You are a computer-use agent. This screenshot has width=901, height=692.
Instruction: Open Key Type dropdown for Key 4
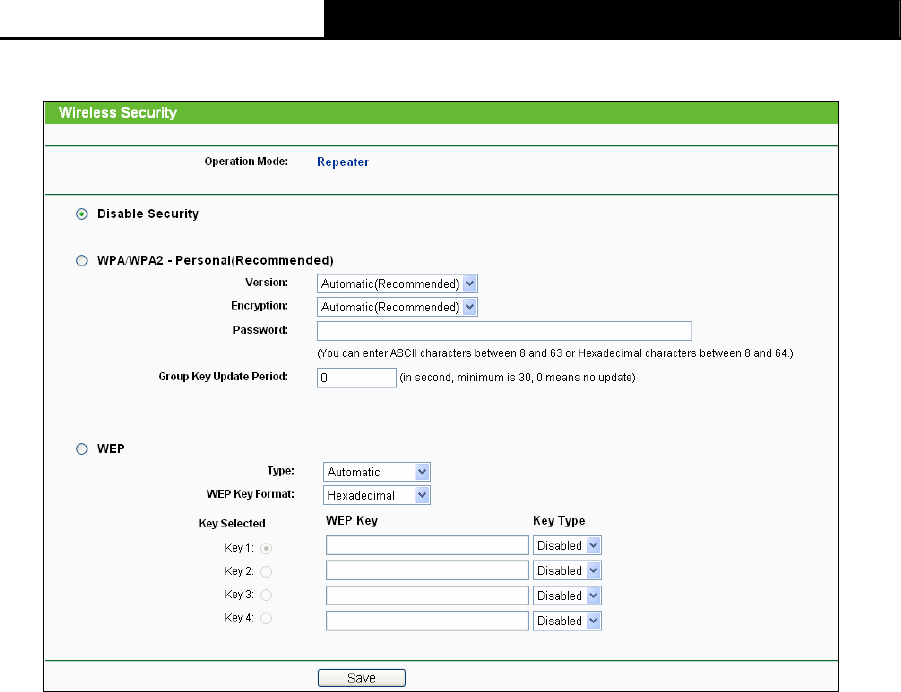tap(567, 621)
